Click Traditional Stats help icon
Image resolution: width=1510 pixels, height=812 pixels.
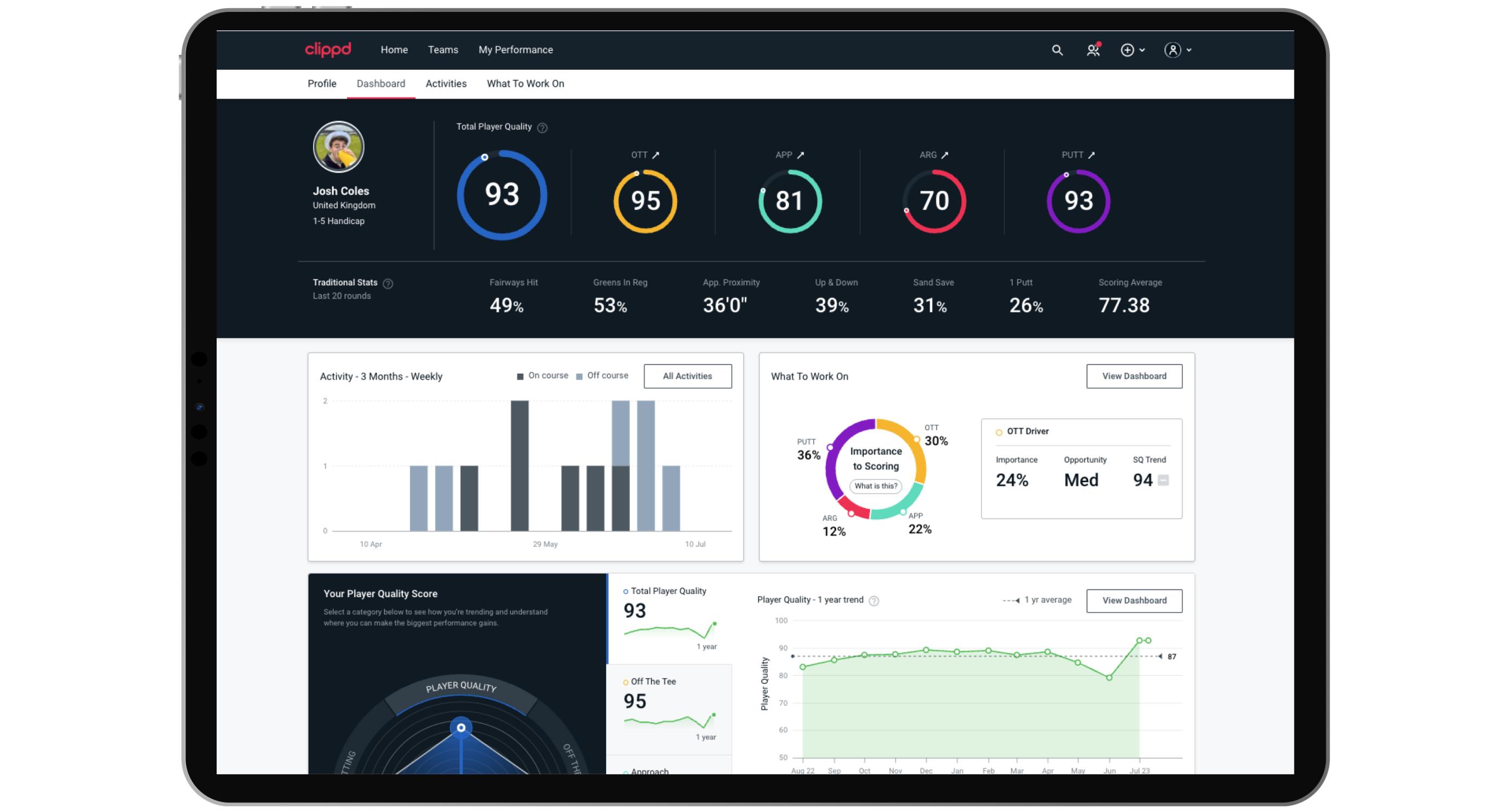pos(388,284)
